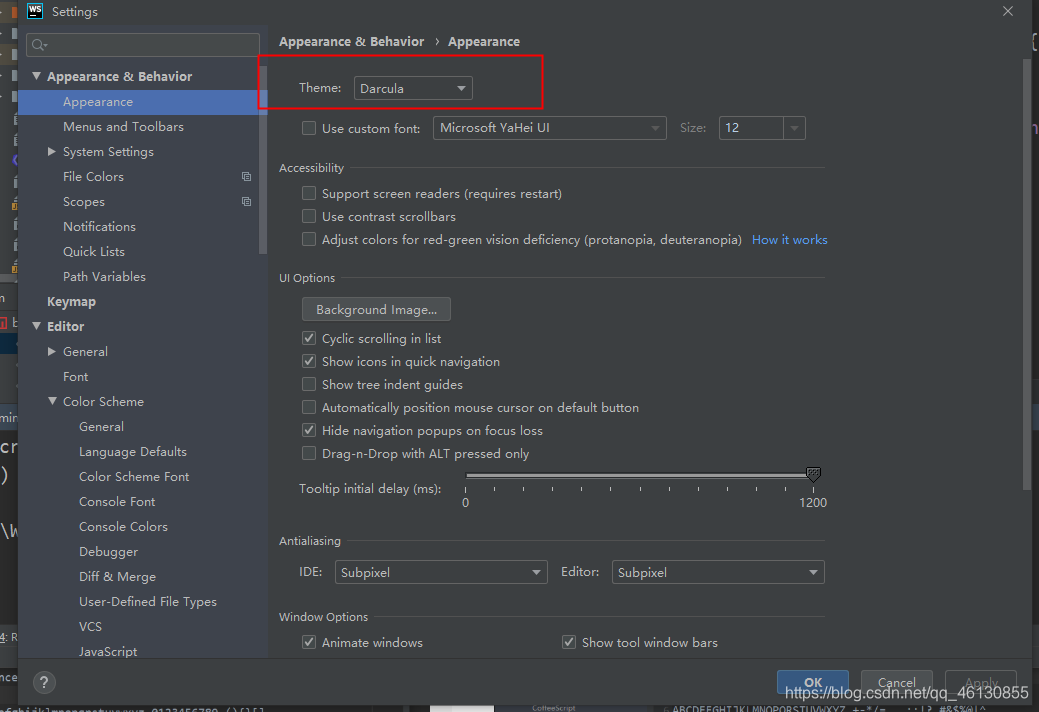Open the Theme dropdown showing Darcula
This screenshot has height=712, width=1039.
[x=413, y=88]
